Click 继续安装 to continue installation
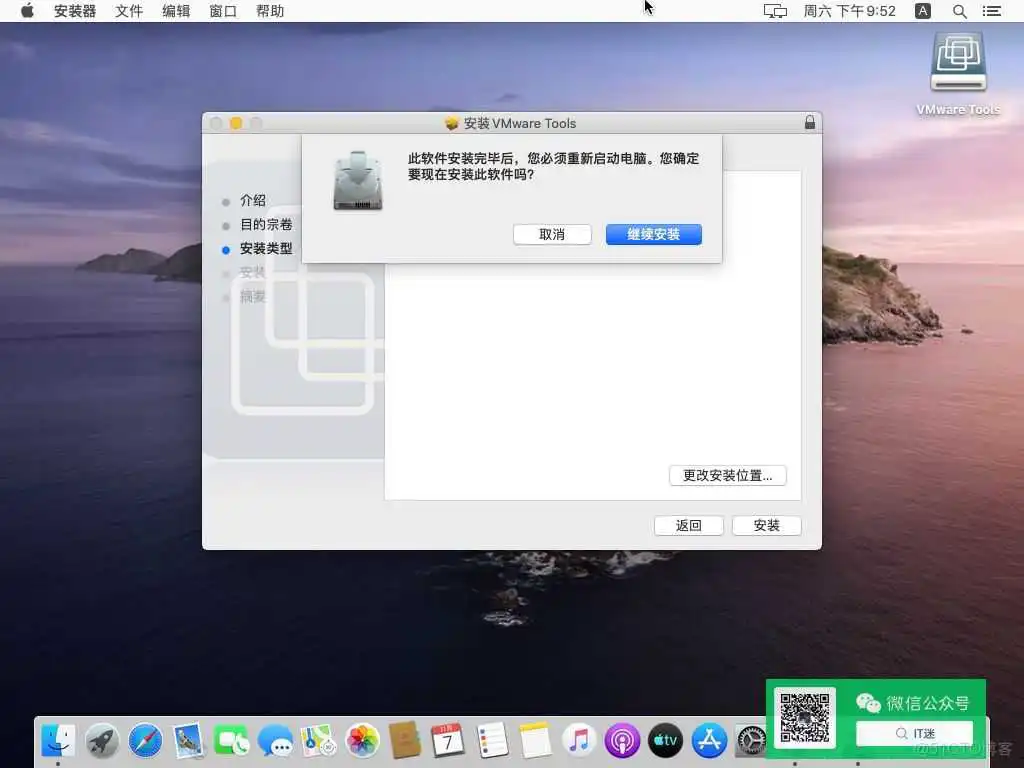Viewport: 1024px width, 768px height. coord(654,234)
